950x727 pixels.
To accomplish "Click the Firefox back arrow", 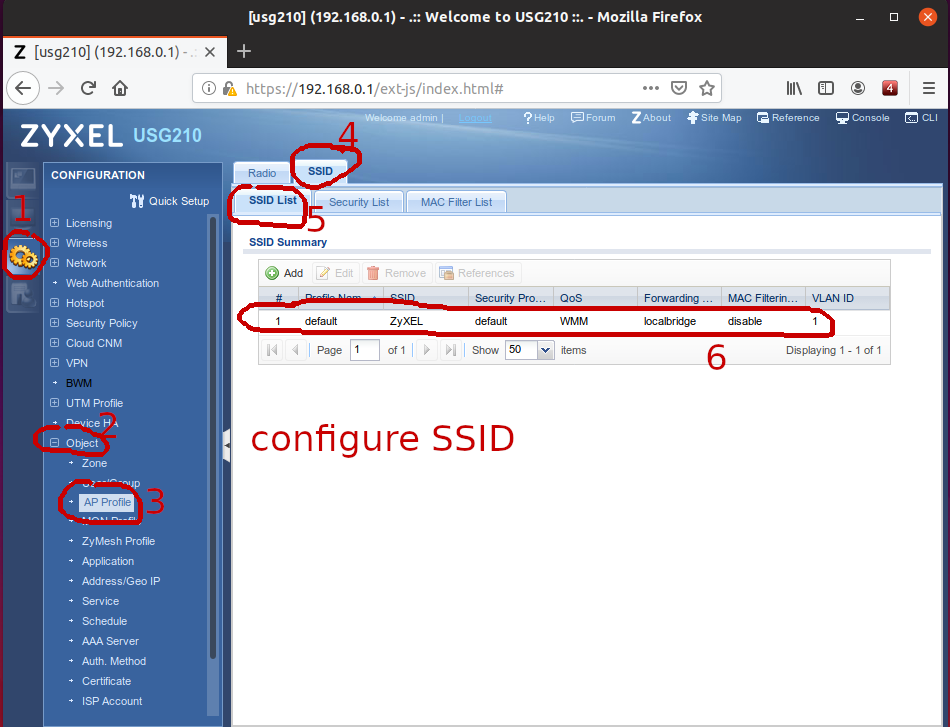I will (x=23, y=88).
